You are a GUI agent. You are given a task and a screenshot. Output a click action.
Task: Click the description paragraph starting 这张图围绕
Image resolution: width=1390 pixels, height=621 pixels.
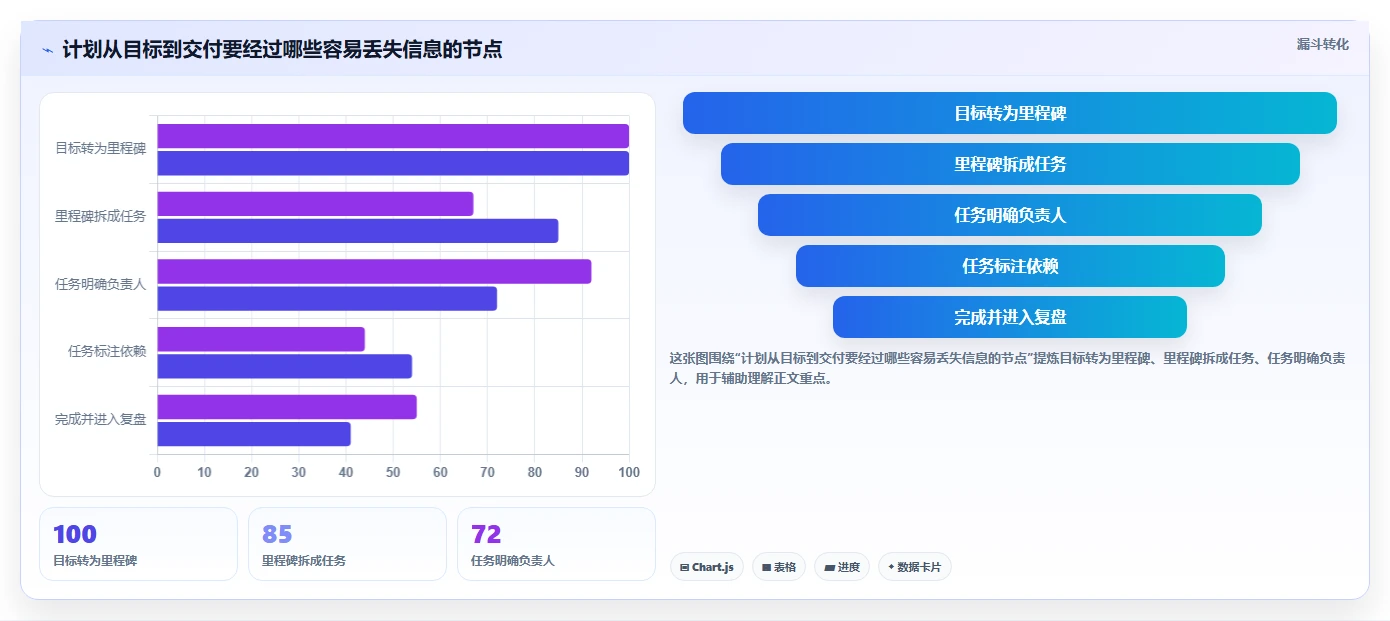pyautogui.click(x=1008, y=368)
